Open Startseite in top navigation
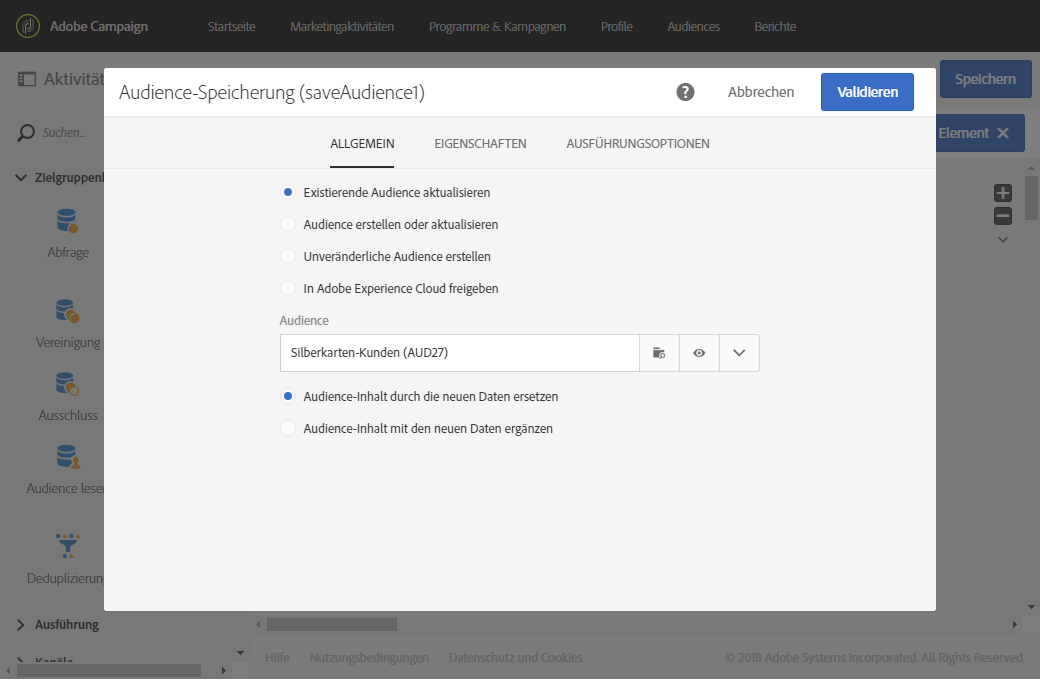 231,27
